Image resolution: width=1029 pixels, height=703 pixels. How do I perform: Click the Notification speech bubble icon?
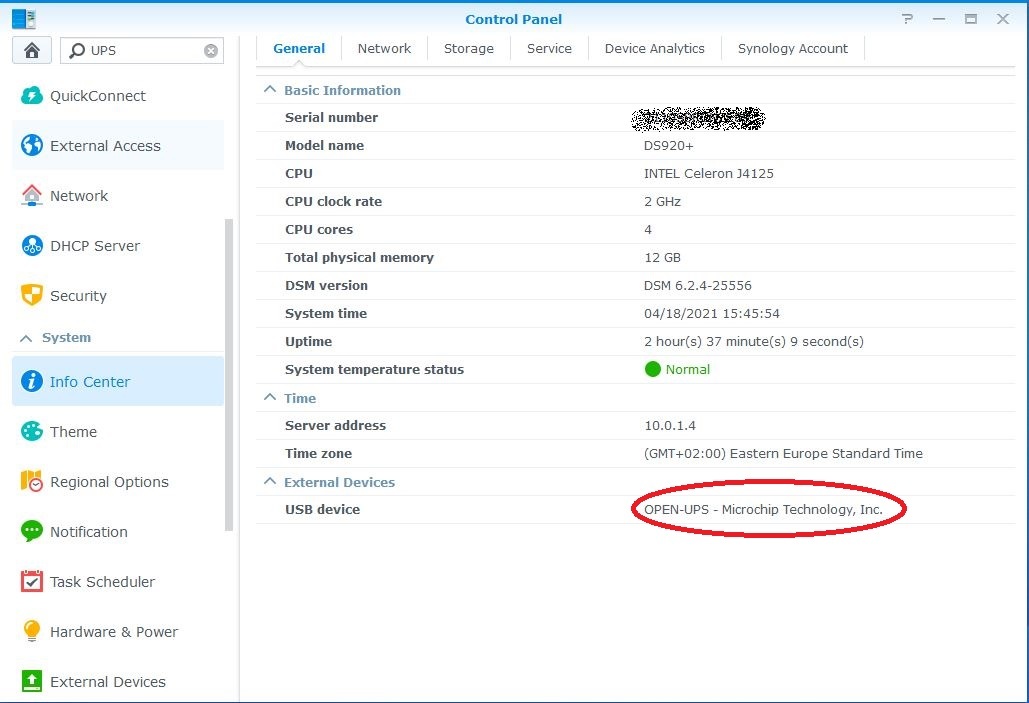click(x=32, y=532)
